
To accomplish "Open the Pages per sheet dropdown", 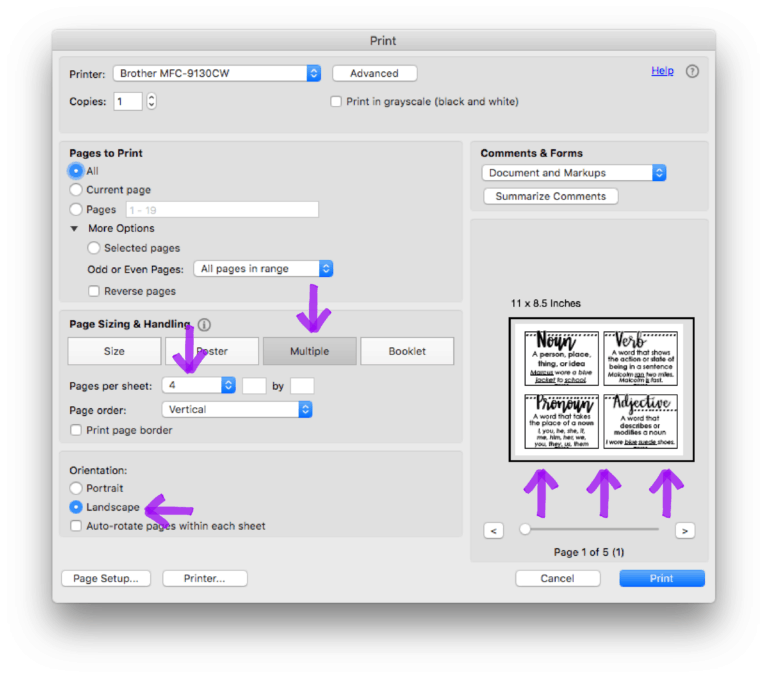I will [x=228, y=385].
